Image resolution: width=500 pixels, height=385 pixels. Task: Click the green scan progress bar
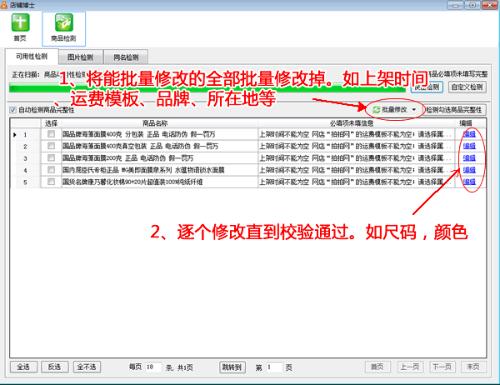point(207,89)
